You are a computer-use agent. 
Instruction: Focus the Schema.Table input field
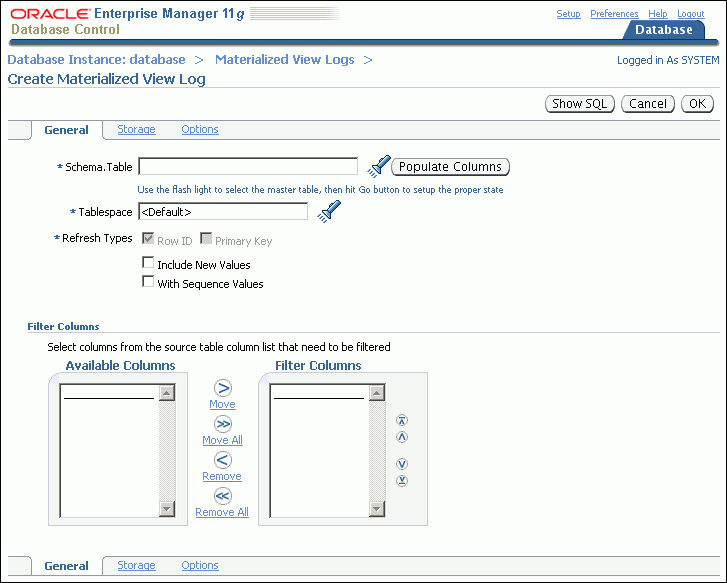pyautogui.click(x=248, y=167)
